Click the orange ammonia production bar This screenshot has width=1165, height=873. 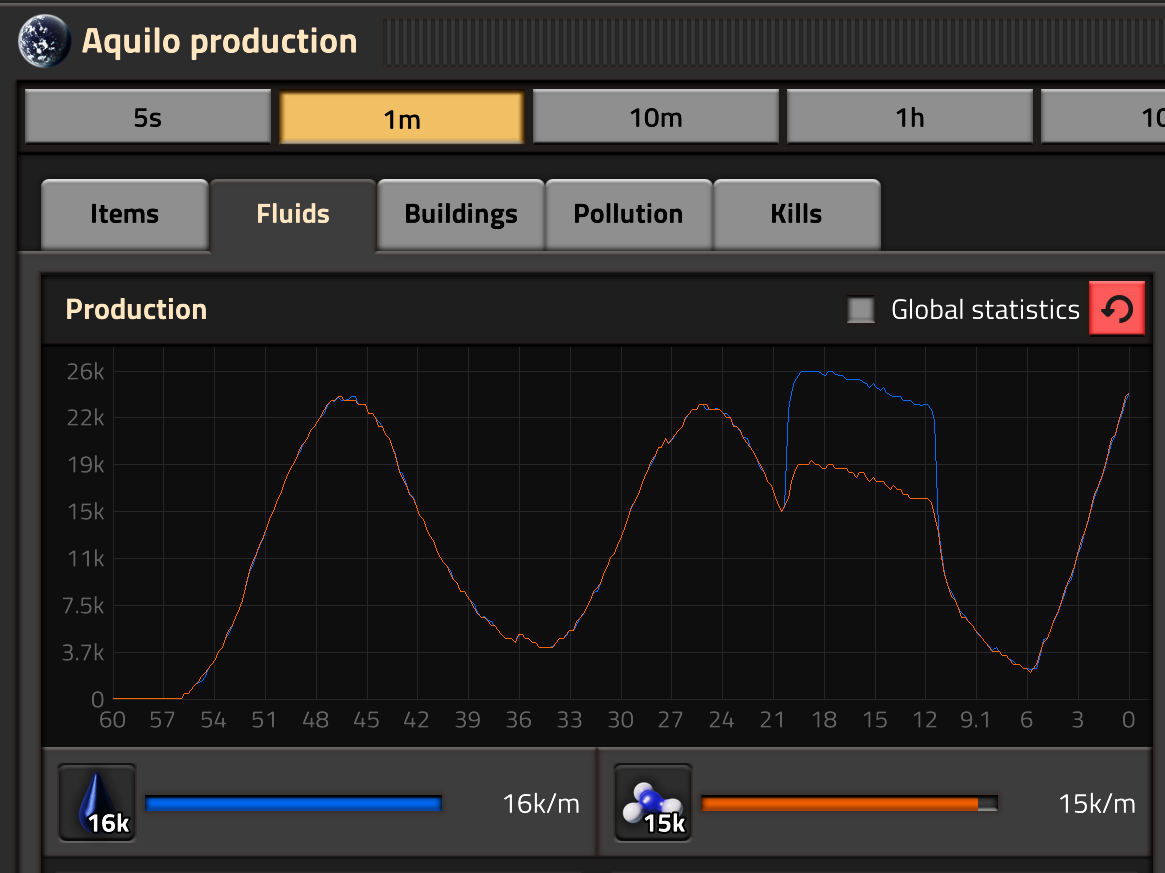pos(849,803)
